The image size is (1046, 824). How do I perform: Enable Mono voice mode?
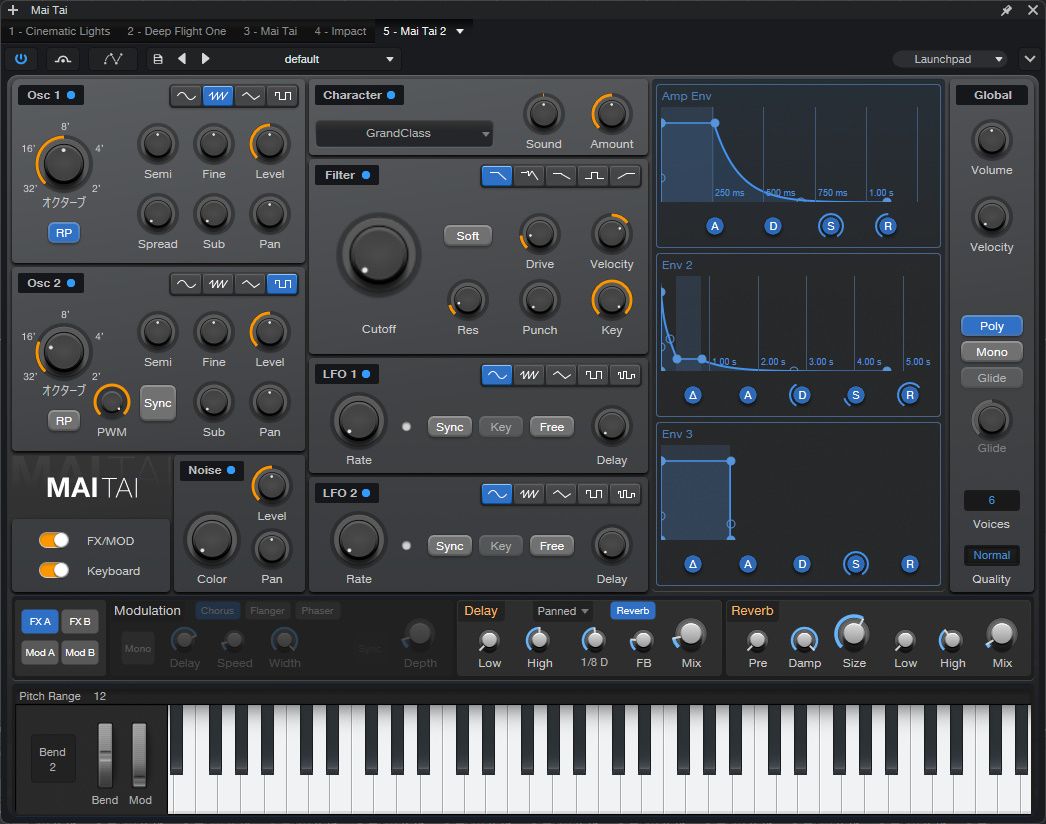point(991,352)
